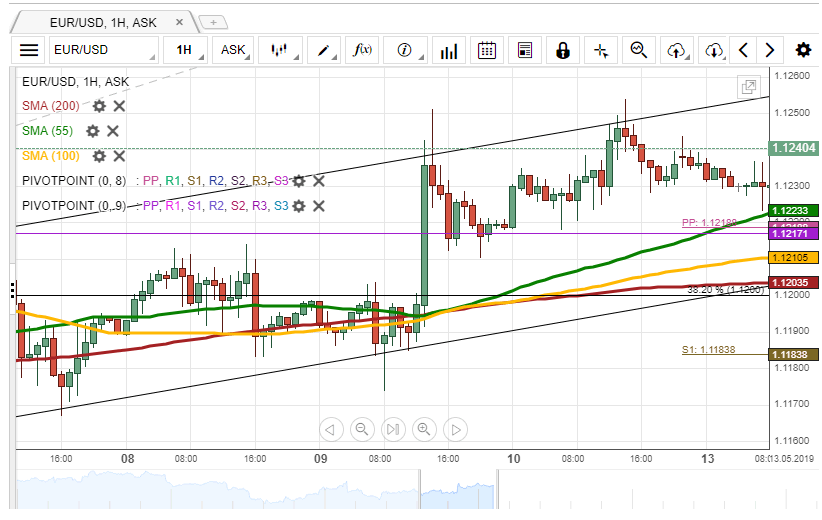Click the 1.11838 S1 price tag

coord(793,355)
